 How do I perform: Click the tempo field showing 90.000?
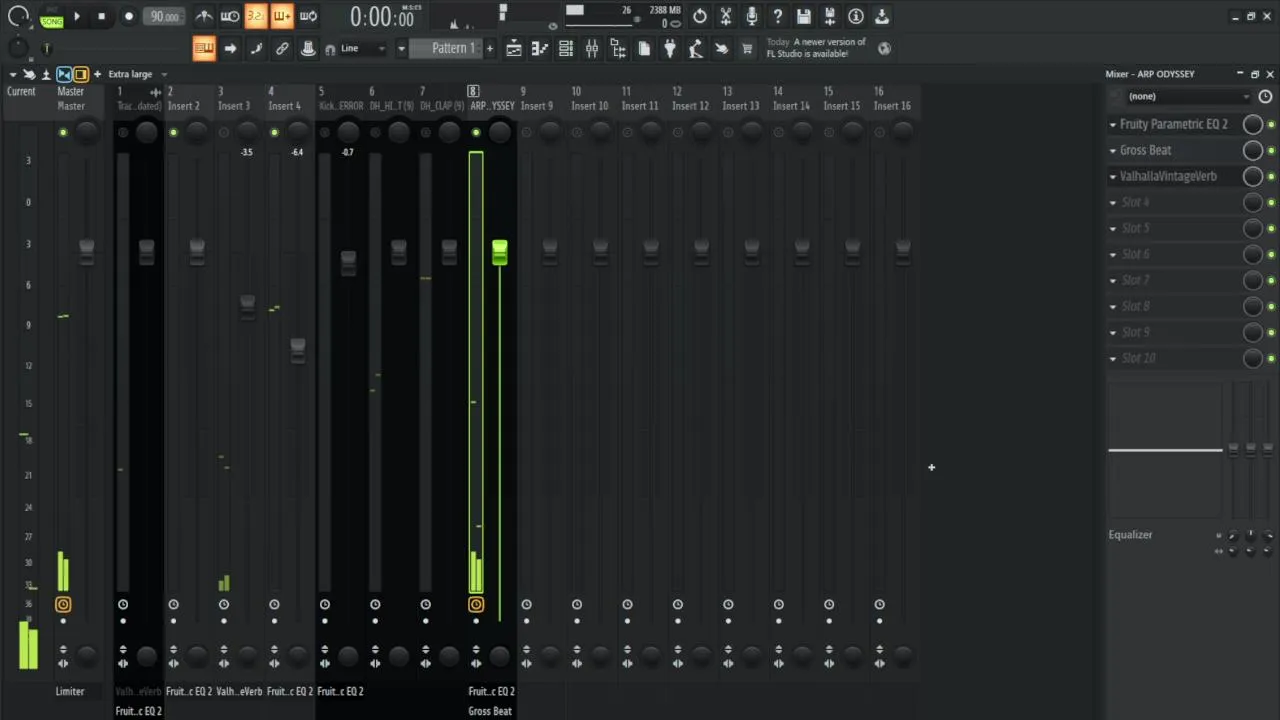[165, 16]
